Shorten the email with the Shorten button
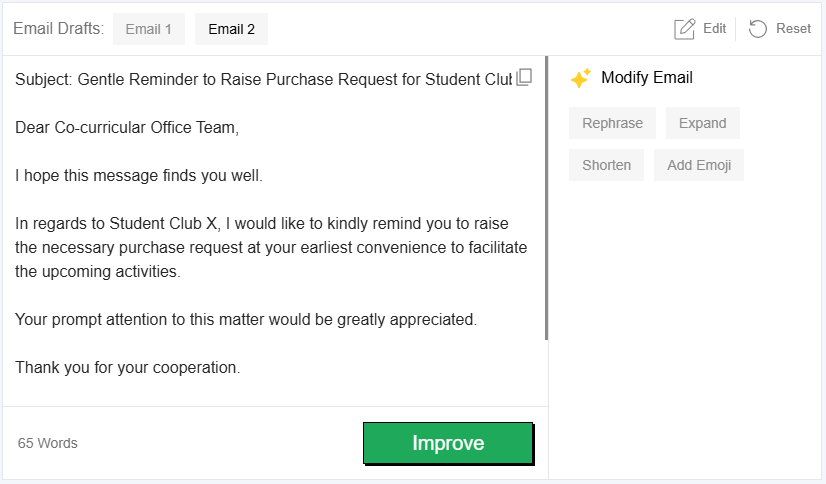 tap(606, 165)
